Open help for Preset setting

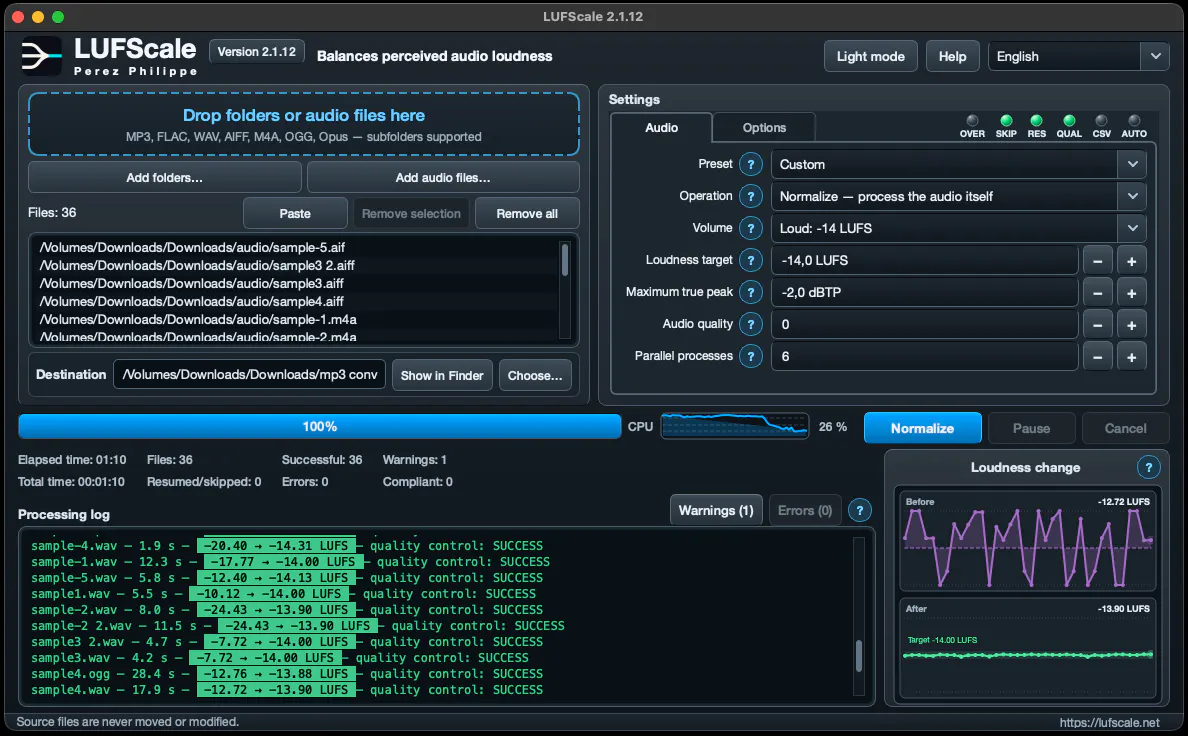point(750,164)
